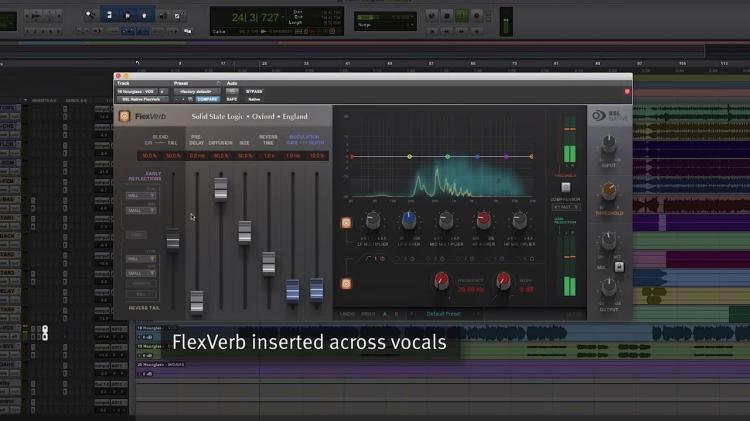Open the factory default preset menu
Image resolution: width=750 pixels, height=421 pixels.
coord(197,91)
